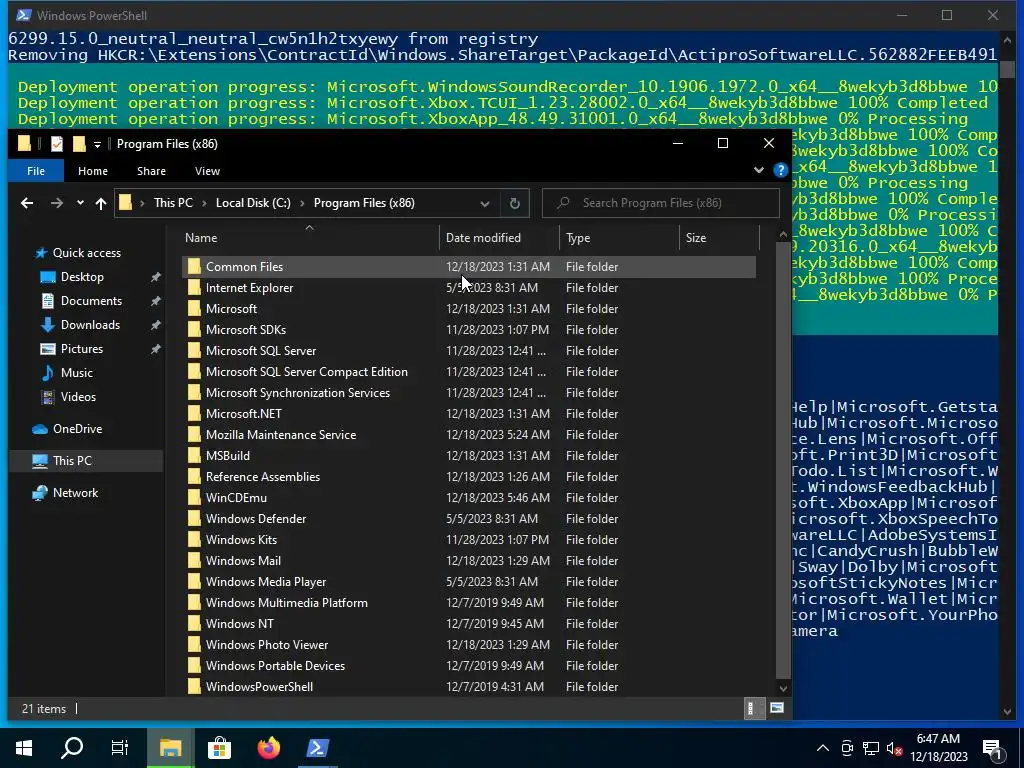Select Network in navigation pane

click(x=75, y=493)
